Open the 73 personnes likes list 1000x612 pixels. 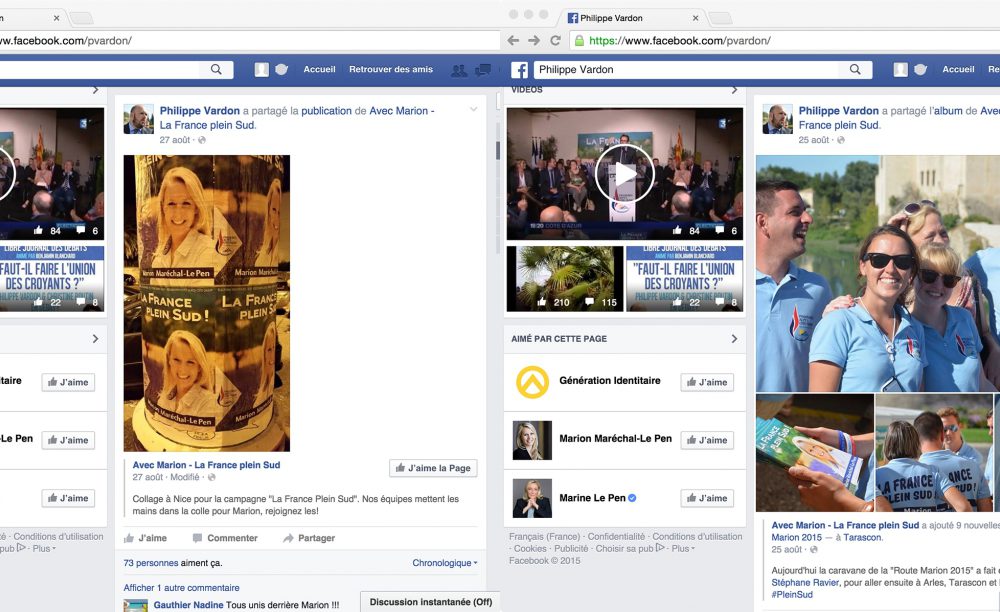[x=151, y=563]
